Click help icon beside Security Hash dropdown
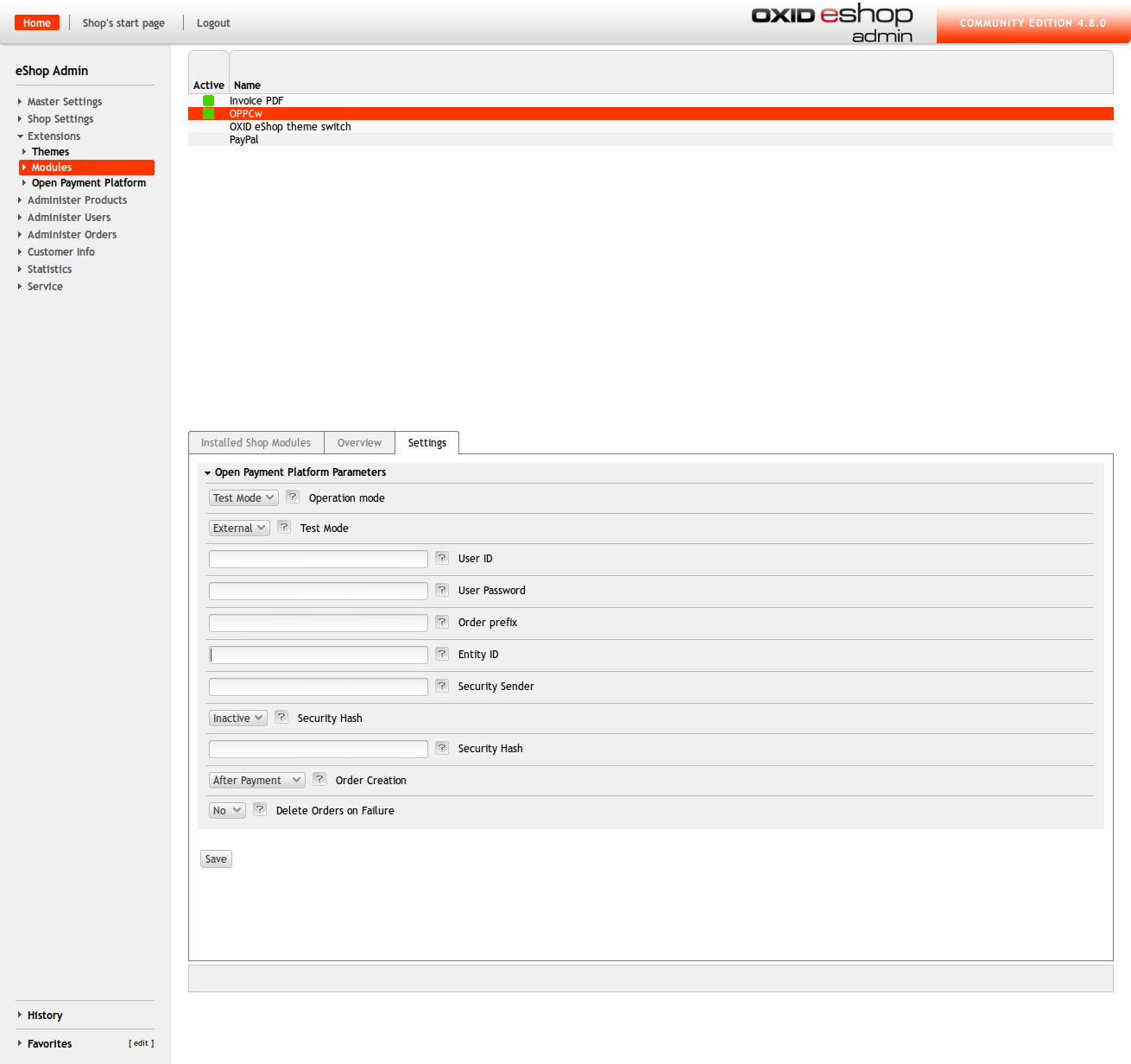The image size is (1131, 1064). click(x=281, y=717)
